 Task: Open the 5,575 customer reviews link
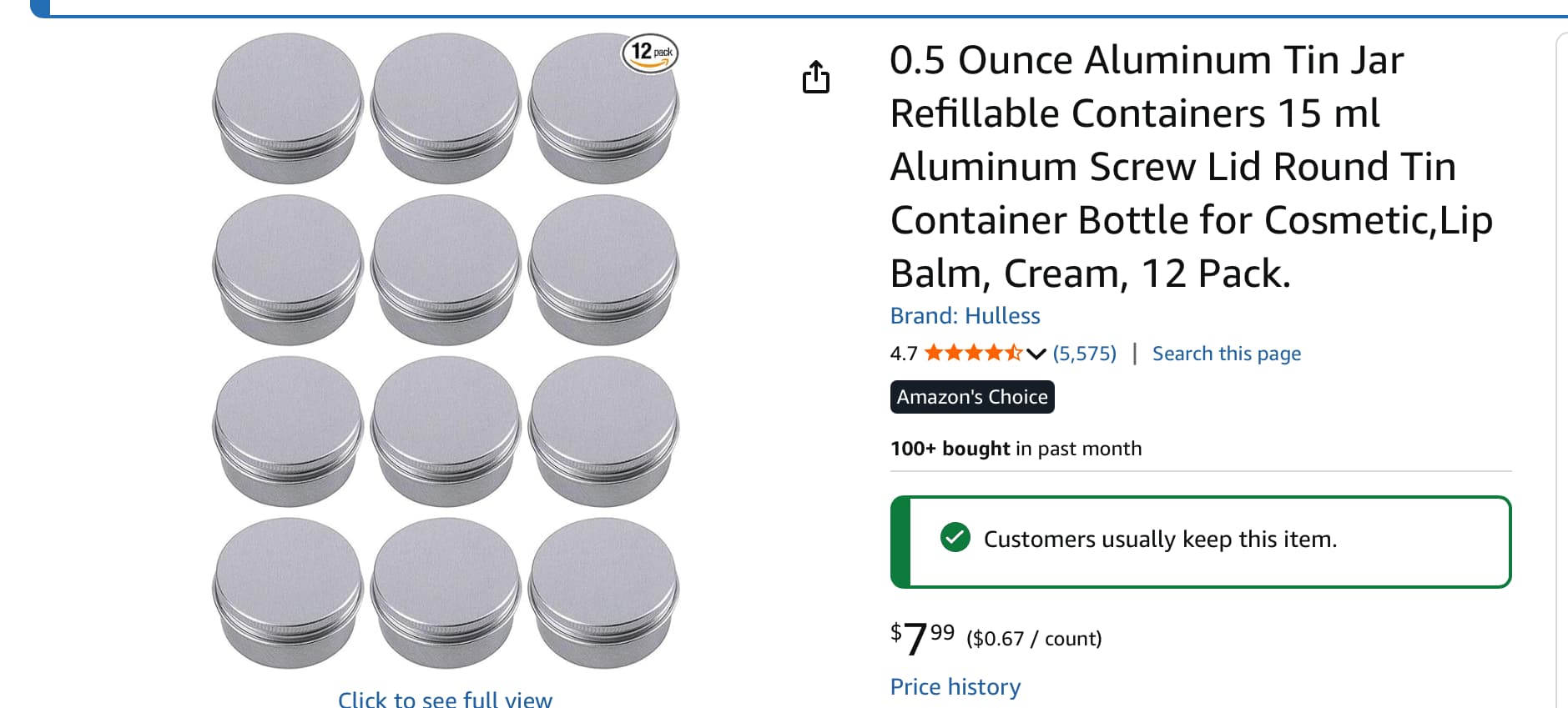(1084, 353)
